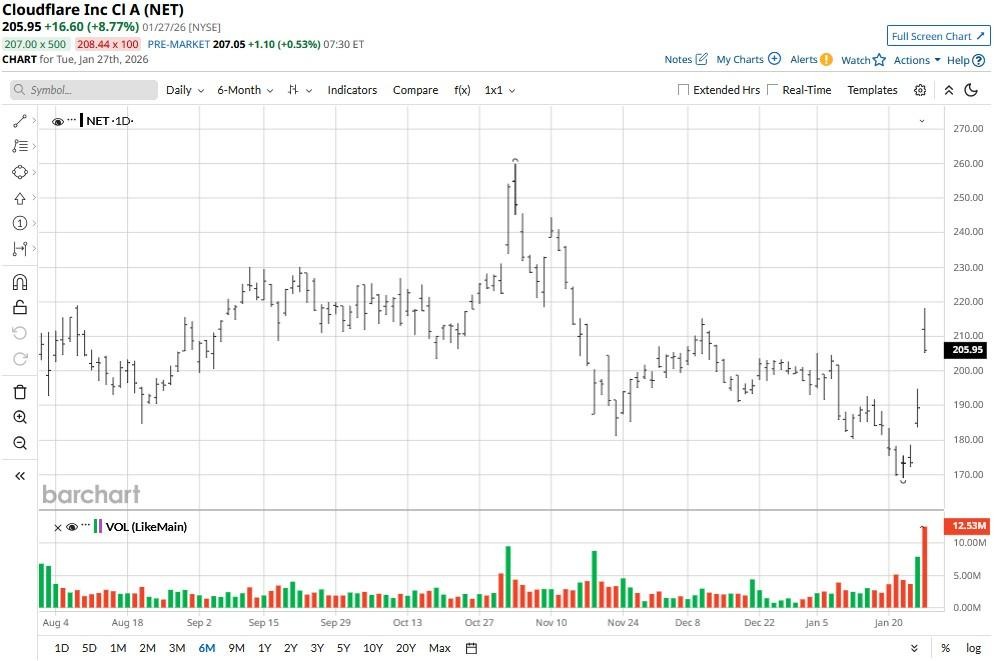The height and width of the screenshot is (661, 994).
Task: Toggle percent scale button
Action: [x=945, y=648]
